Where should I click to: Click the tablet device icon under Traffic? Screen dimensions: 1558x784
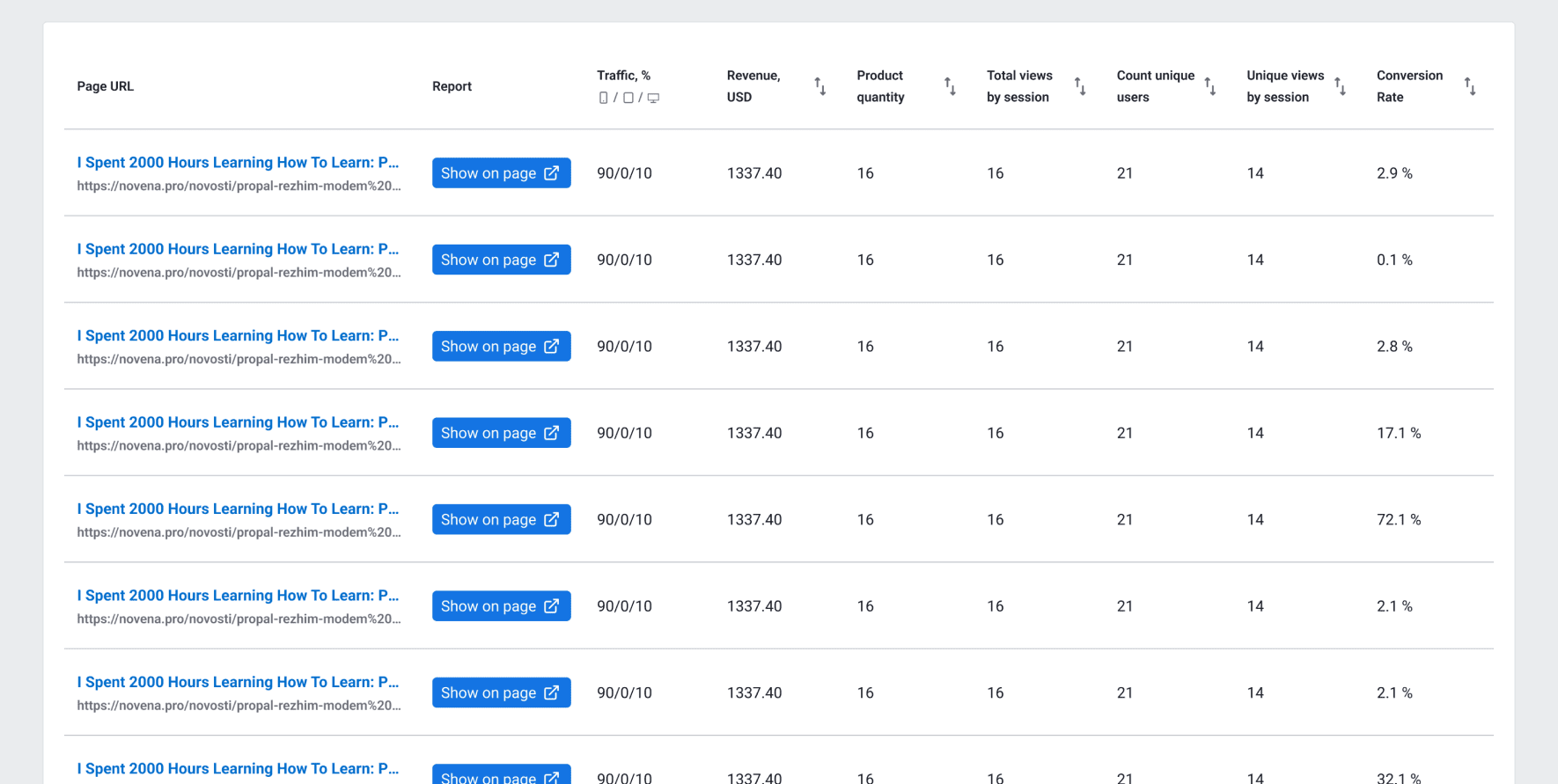pyautogui.click(x=628, y=98)
